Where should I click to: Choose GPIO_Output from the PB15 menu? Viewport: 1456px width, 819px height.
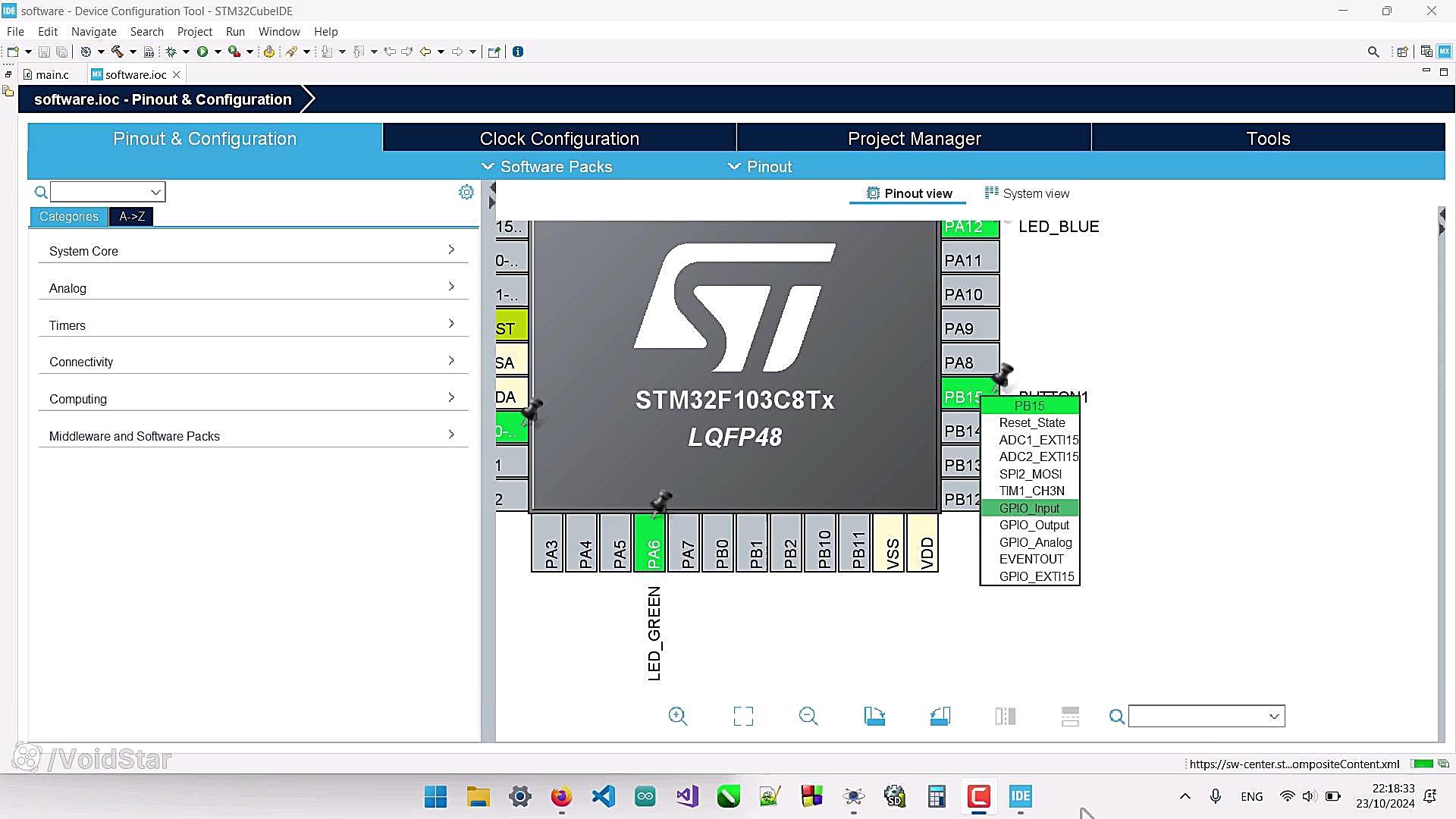[x=1034, y=525]
